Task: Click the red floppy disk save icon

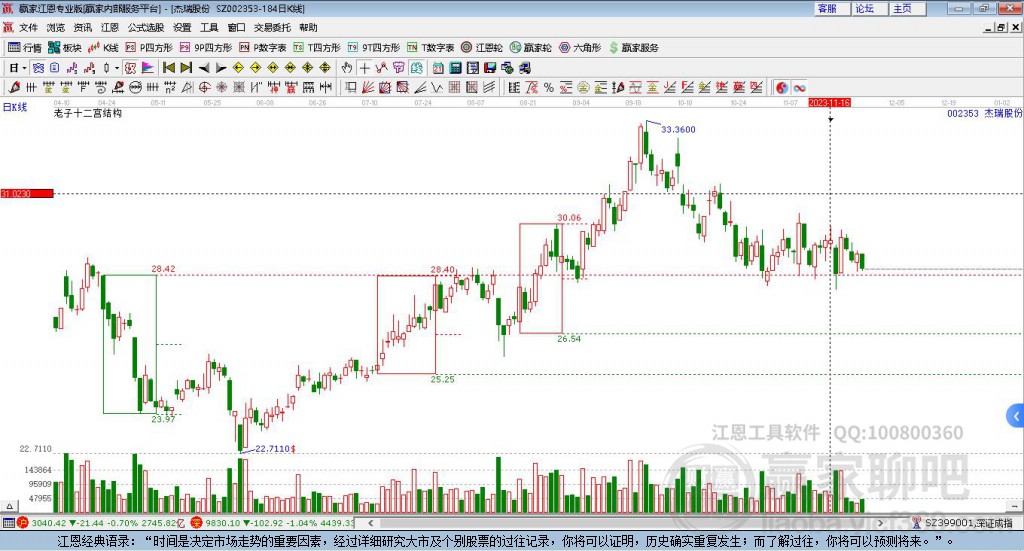Action: coord(490,68)
